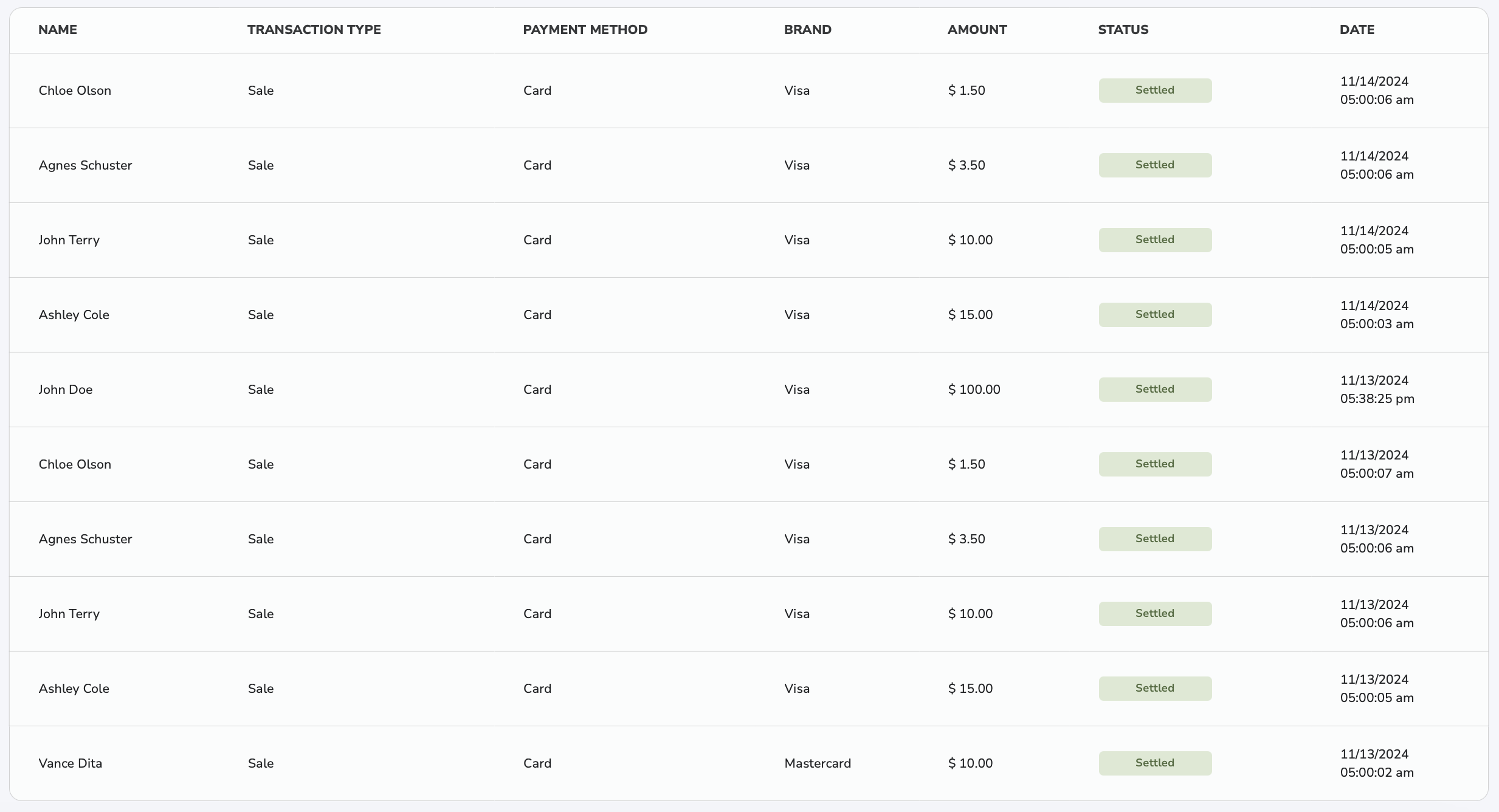
Task: Select the John Doe transaction name
Action: pyautogui.click(x=66, y=390)
